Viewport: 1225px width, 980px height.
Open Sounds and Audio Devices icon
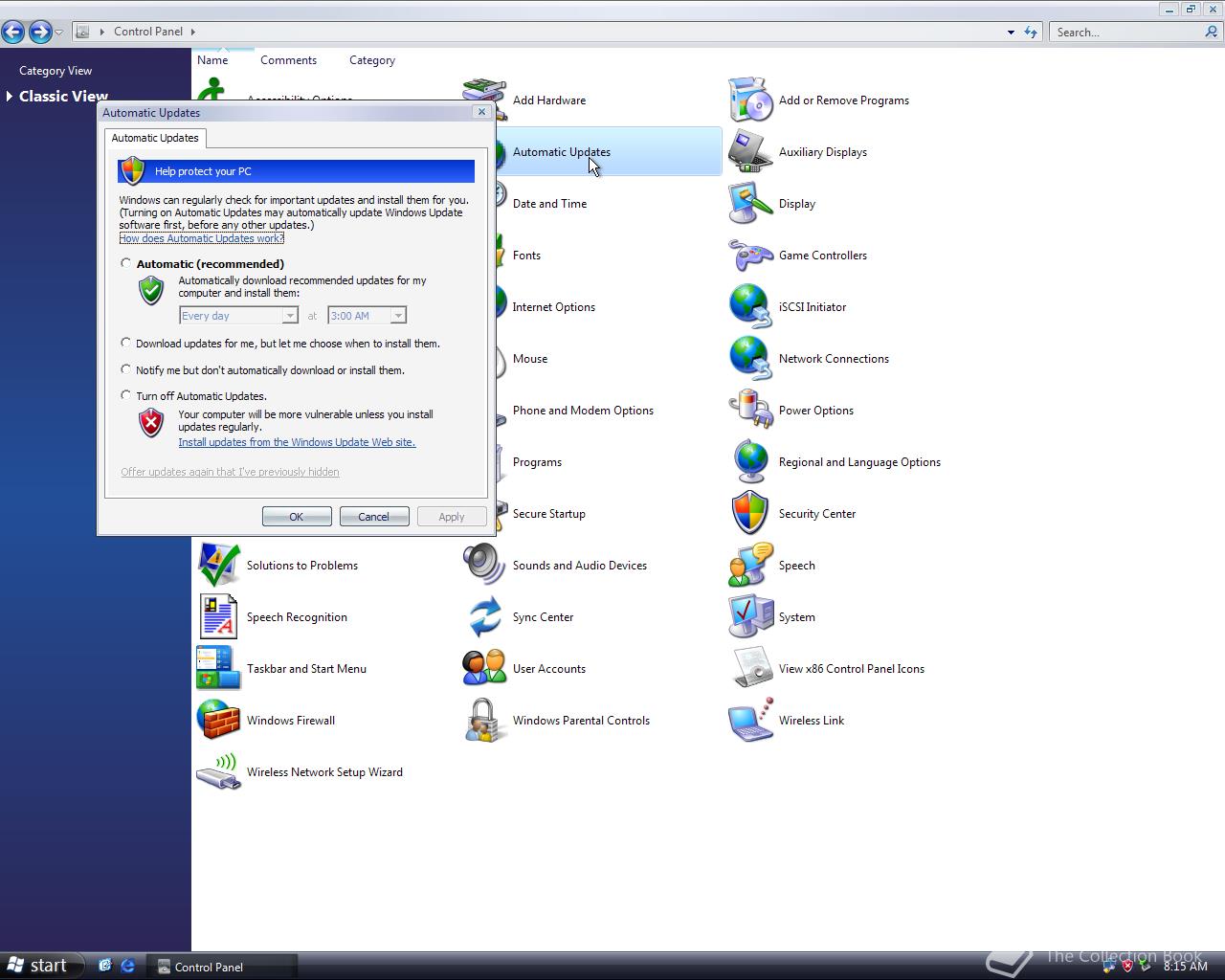(484, 566)
